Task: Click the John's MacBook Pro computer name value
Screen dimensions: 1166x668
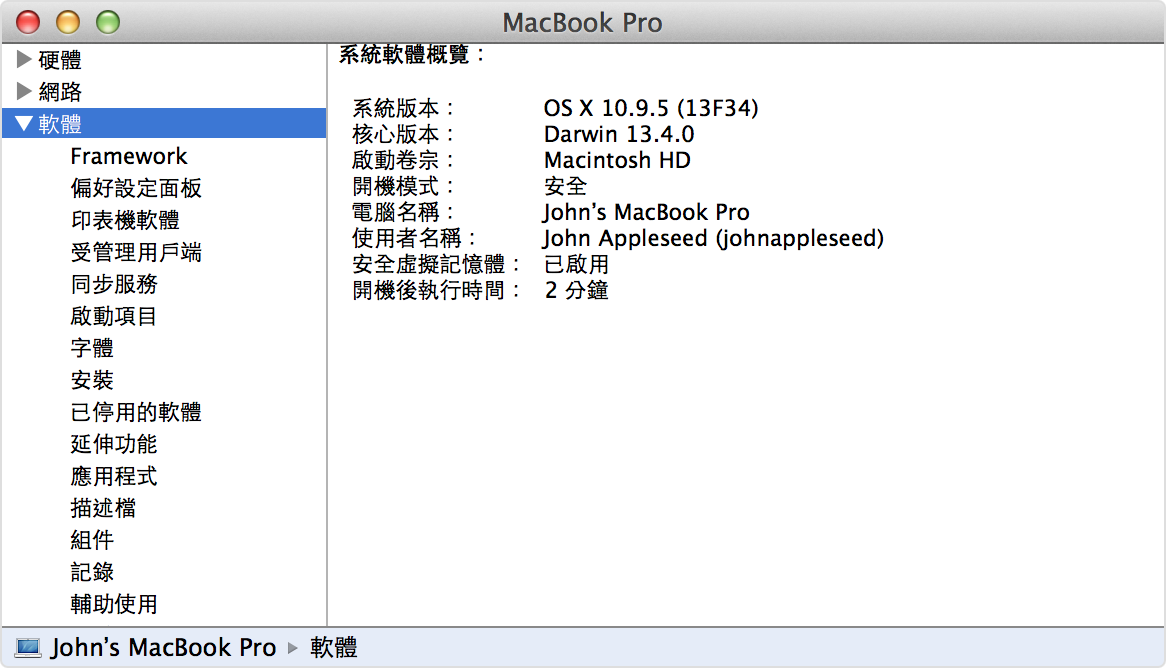Action: (646, 213)
